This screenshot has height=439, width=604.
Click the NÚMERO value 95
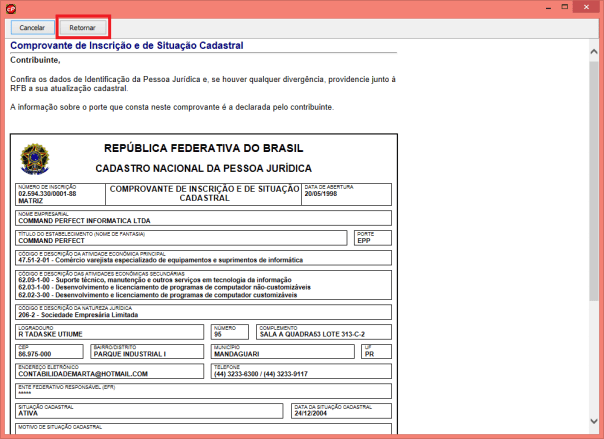[218, 334]
